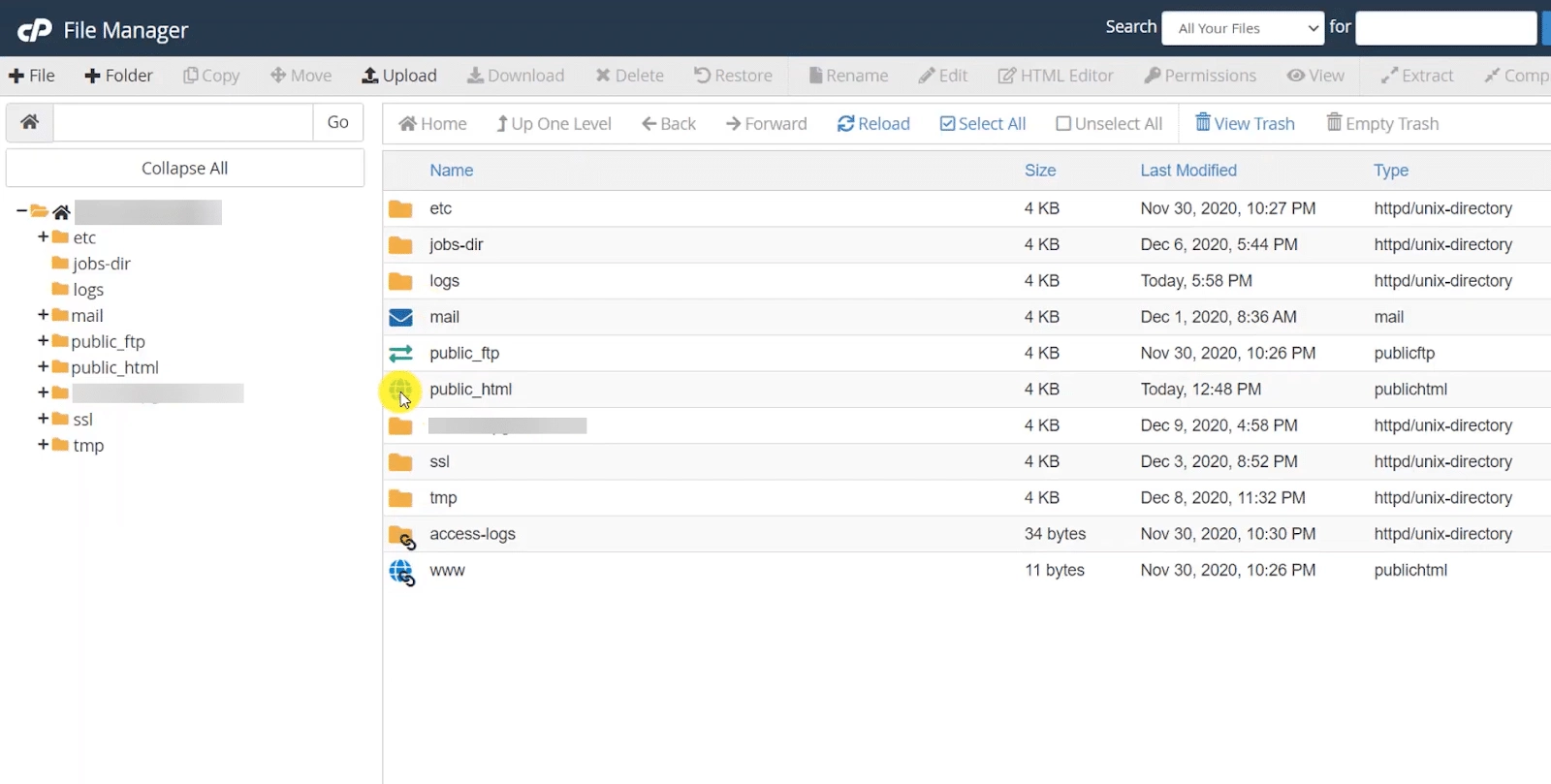Expand the blurred-name folder in tree
Screen dimensions: 1551x784
tap(43, 392)
